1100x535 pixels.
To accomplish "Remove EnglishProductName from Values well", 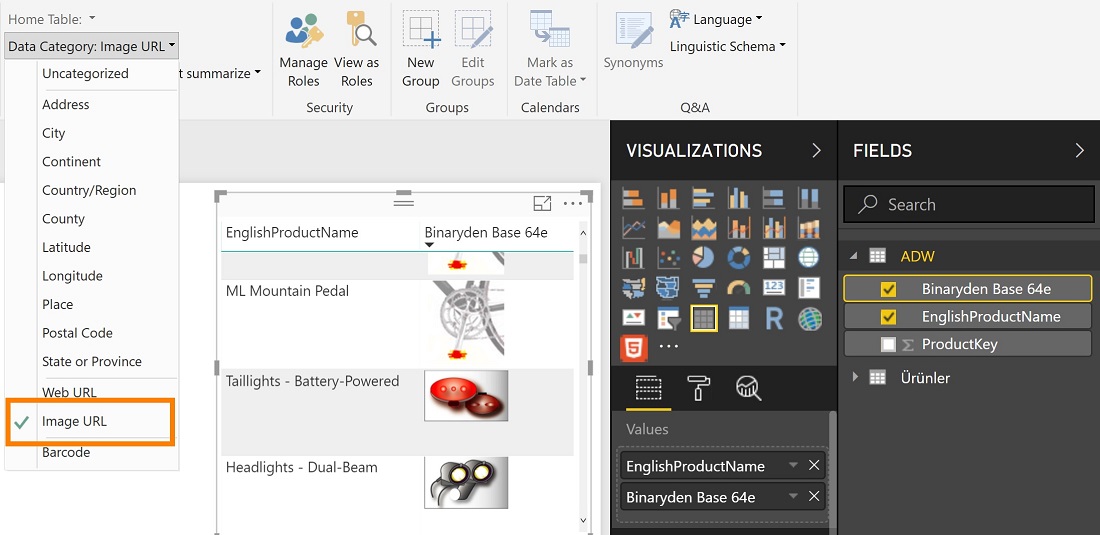I will pos(814,466).
